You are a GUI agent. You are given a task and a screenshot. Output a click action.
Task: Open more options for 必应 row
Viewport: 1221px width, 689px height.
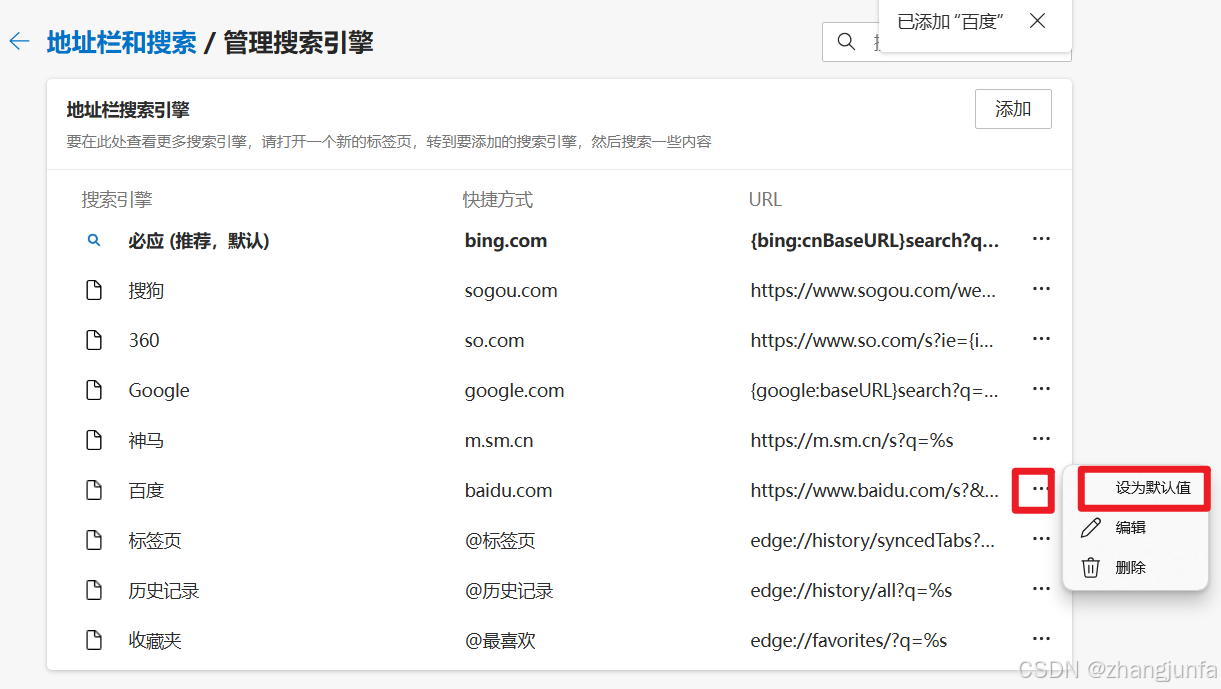(1041, 240)
